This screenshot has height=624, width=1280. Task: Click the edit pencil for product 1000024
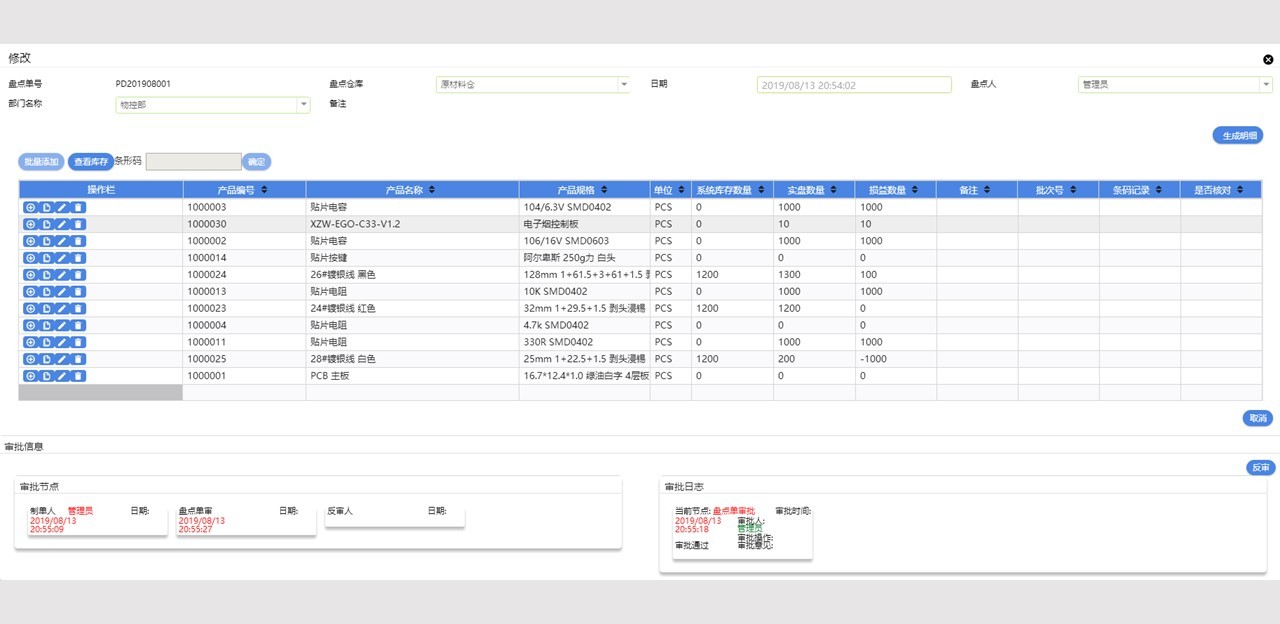point(62,275)
